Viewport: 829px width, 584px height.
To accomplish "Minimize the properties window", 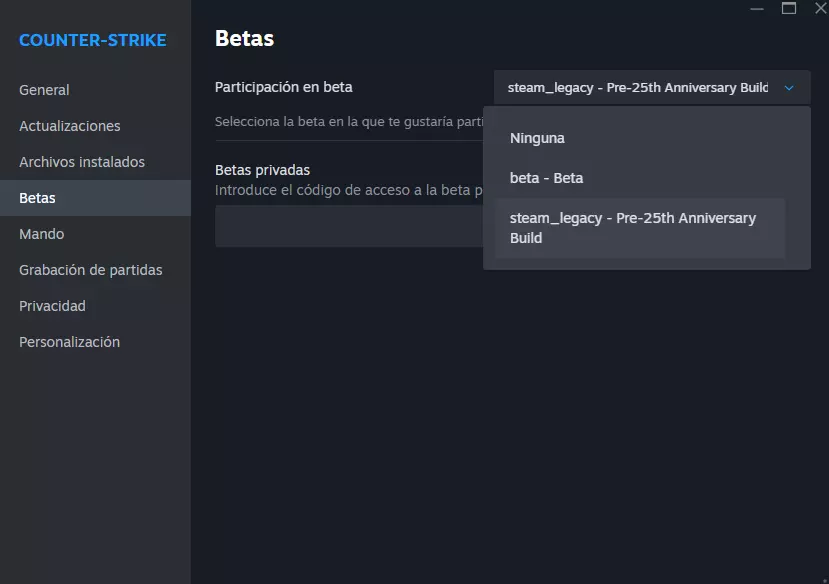I will (756, 8).
